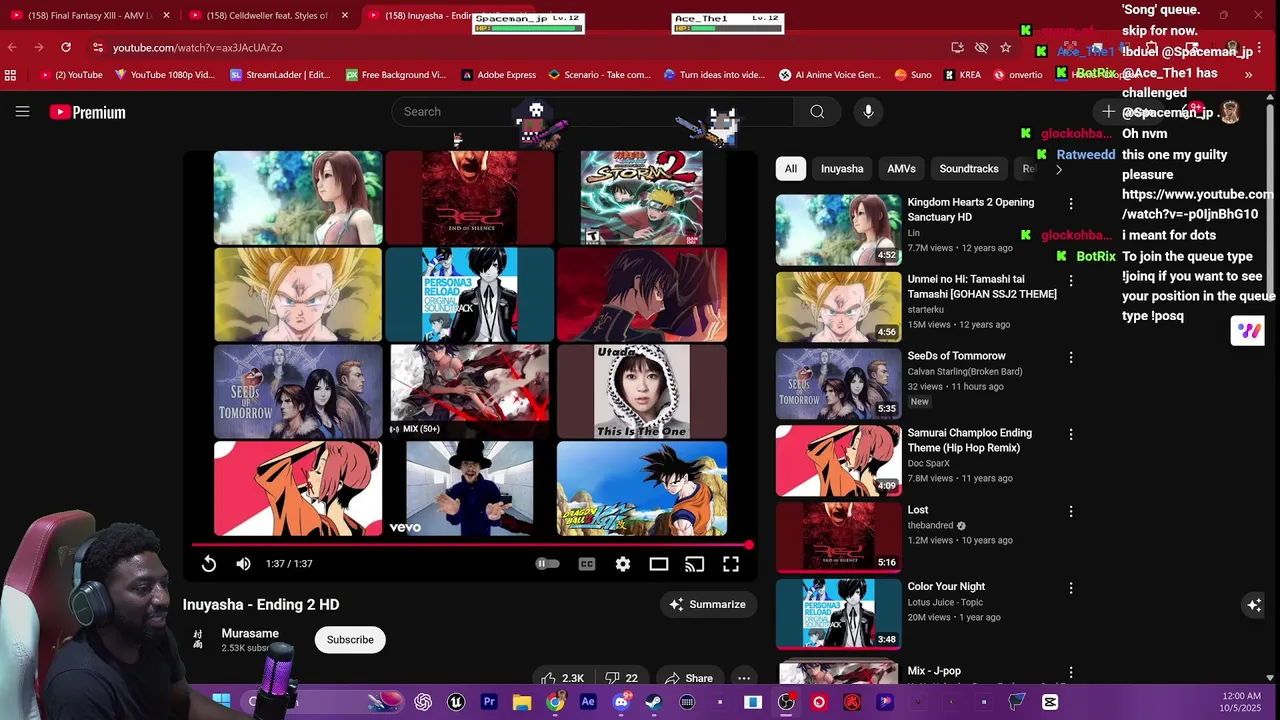
Task: Open the YouTube guide hamburger menu
Action: (22, 112)
